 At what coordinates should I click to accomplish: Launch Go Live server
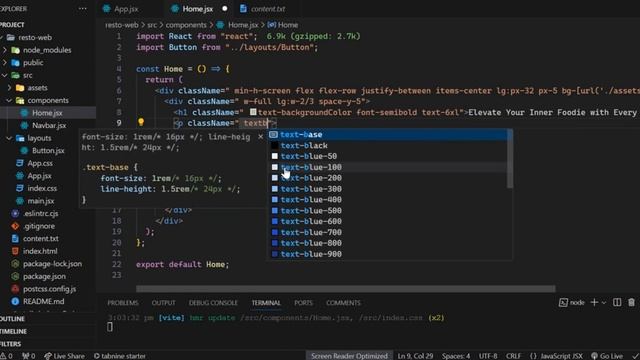tap(607, 356)
